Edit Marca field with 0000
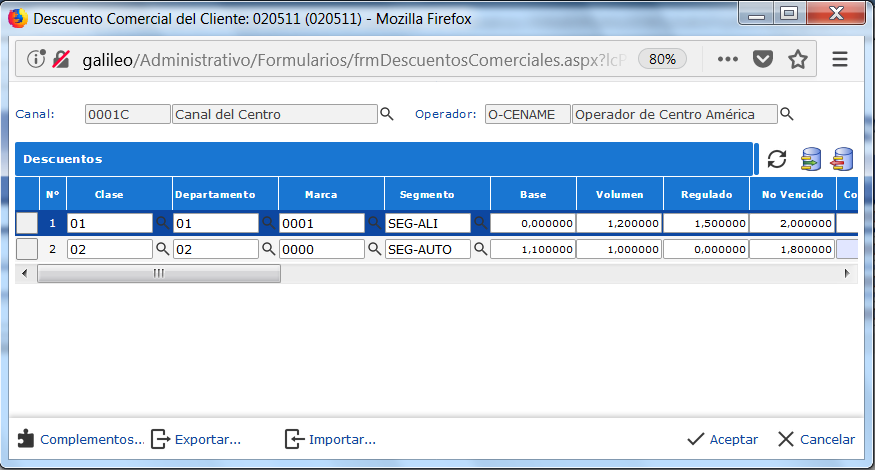 (322, 249)
